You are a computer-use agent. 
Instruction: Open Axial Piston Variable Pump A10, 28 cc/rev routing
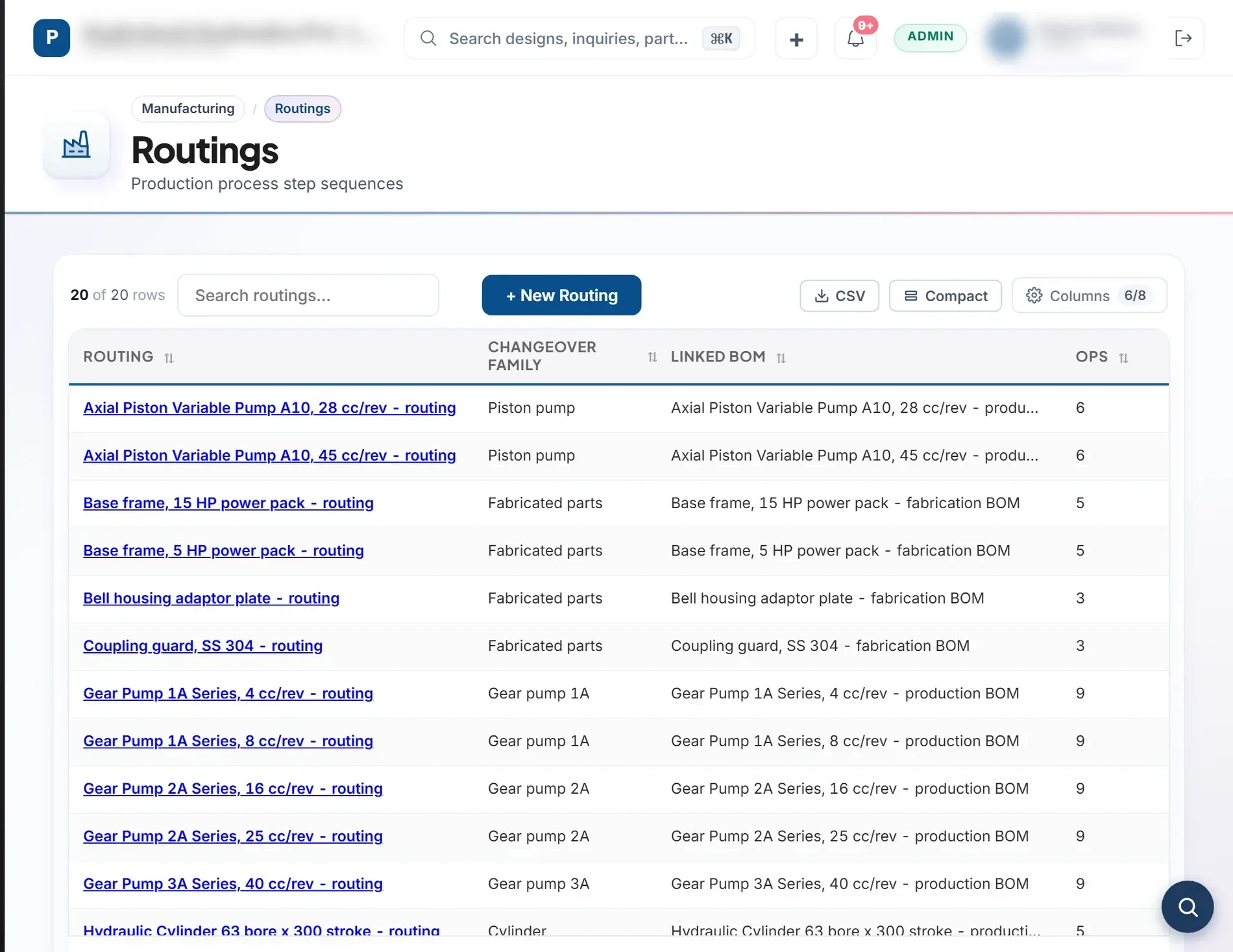click(x=269, y=408)
